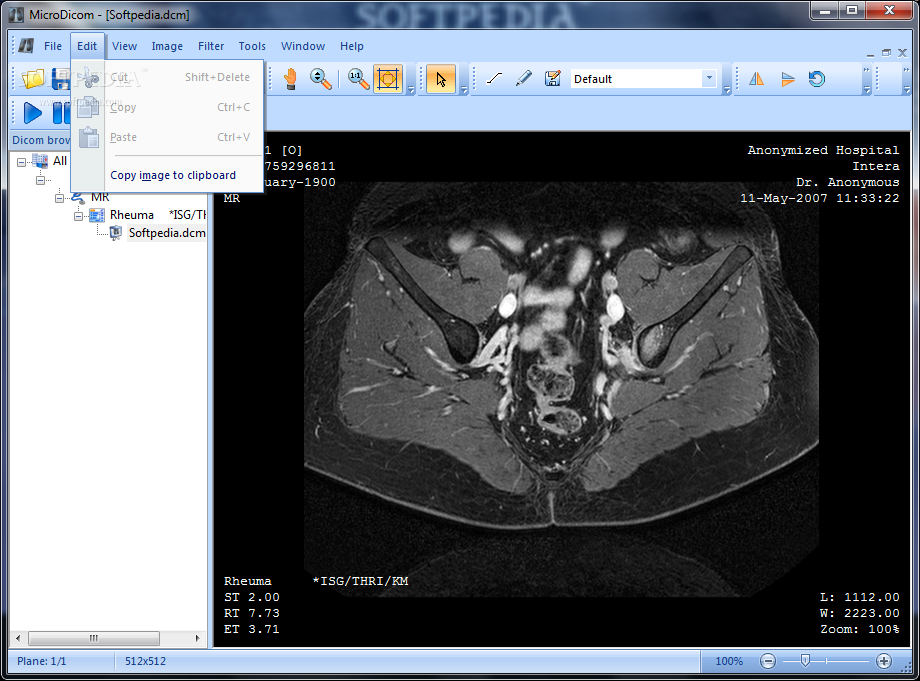
Task: Open the Help menu
Action: coord(351,46)
